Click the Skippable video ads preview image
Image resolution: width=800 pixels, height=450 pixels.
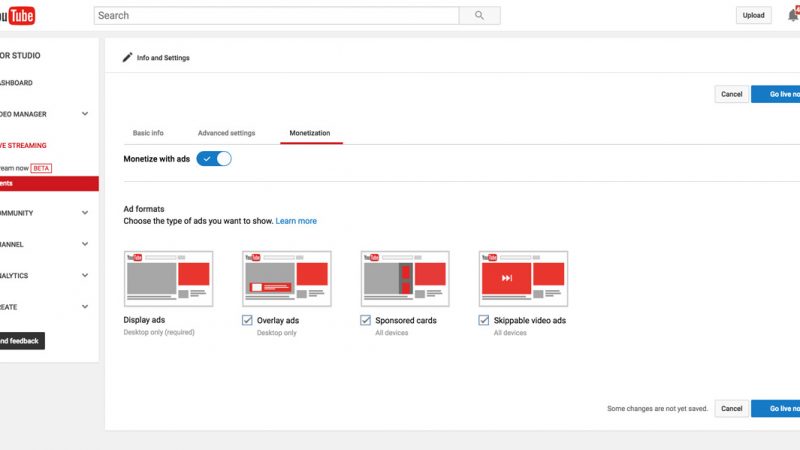tap(523, 278)
